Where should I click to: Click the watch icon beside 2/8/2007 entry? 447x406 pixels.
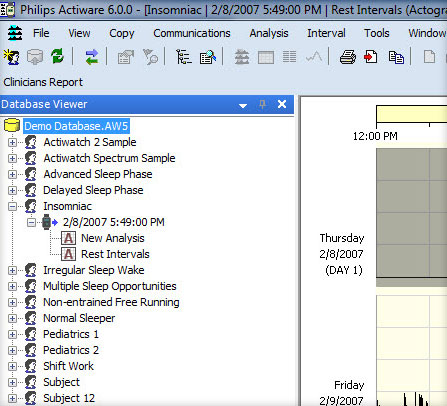(x=47, y=222)
